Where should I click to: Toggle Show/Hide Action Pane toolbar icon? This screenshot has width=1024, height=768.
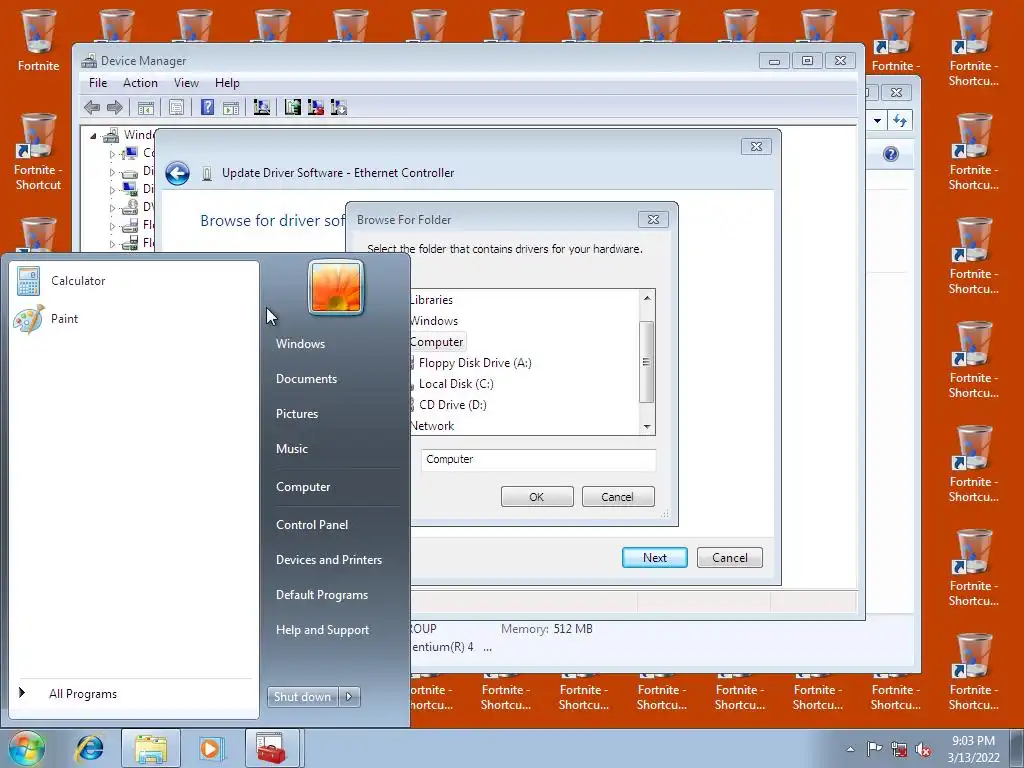click(231, 107)
